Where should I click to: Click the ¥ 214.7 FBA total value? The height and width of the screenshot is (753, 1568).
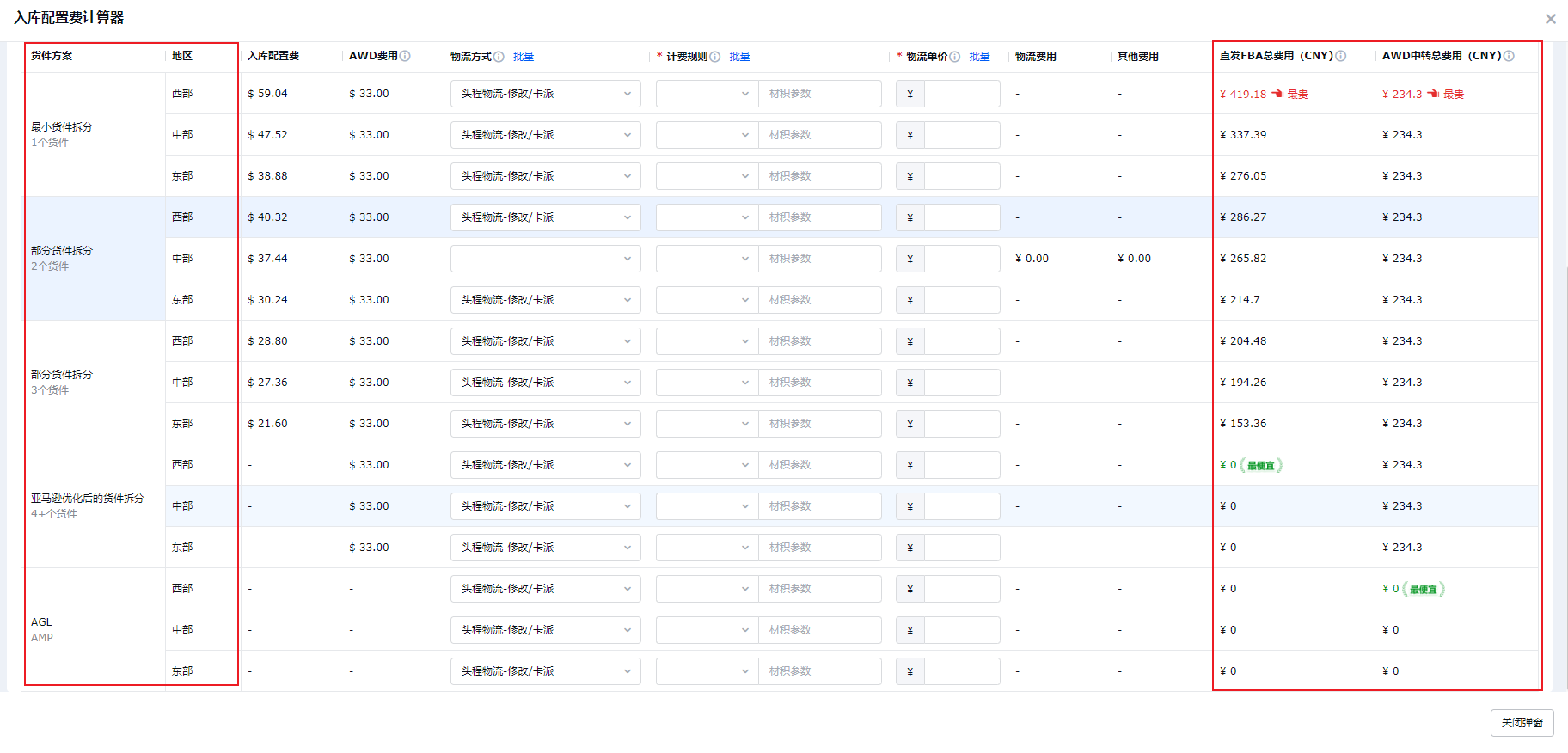tap(1240, 300)
